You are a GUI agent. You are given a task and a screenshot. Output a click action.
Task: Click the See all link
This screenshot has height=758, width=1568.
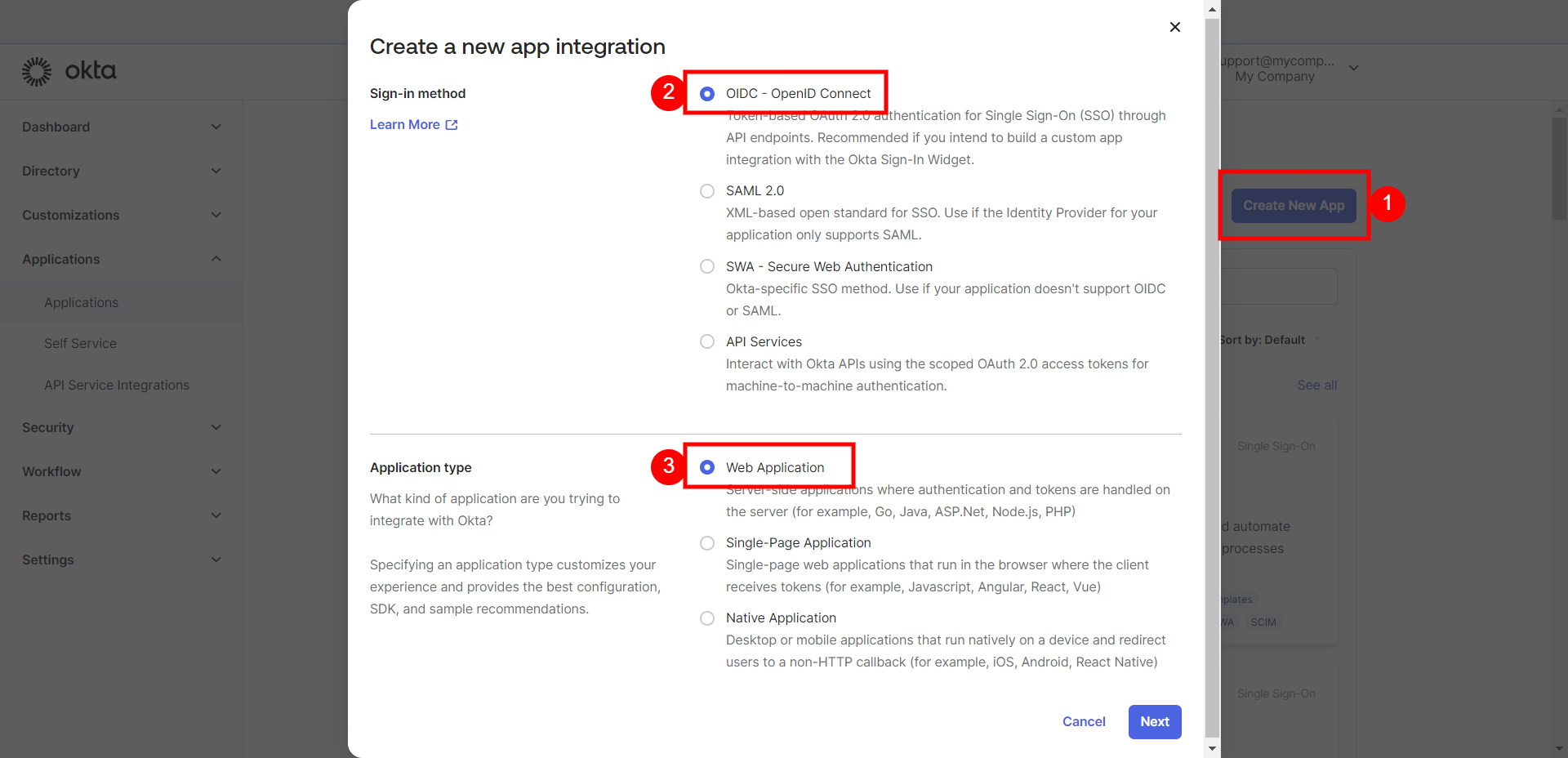pyautogui.click(x=1316, y=386)
